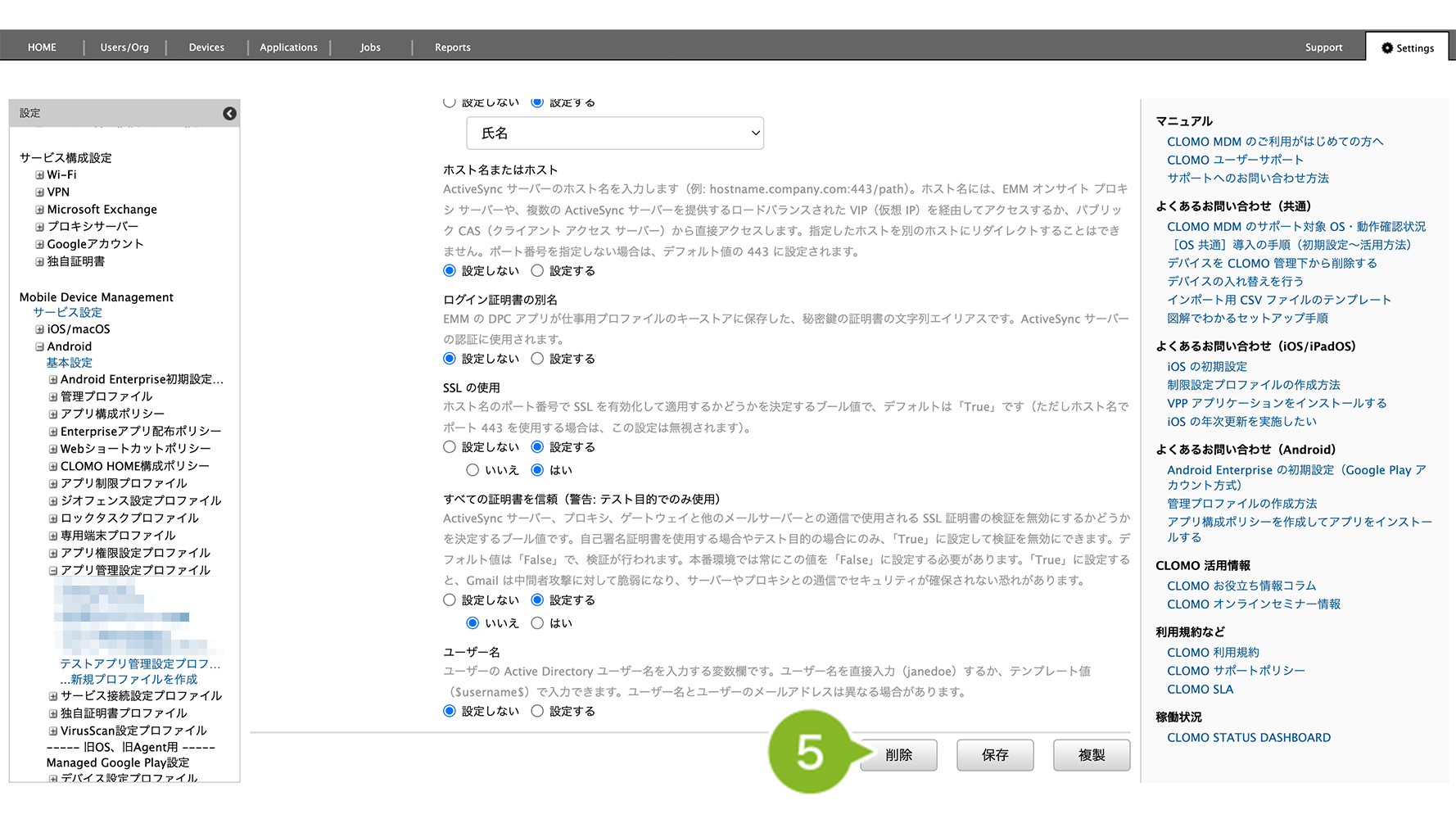The image size is (1456, 819).
Task: Expand 管理プロファイル plus icon
Action: [53, 396]
